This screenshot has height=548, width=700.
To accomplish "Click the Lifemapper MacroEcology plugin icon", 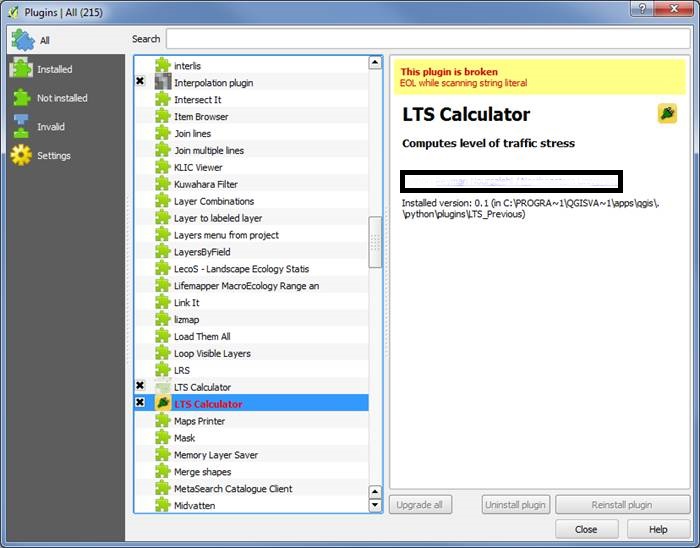I will (162, 286).
